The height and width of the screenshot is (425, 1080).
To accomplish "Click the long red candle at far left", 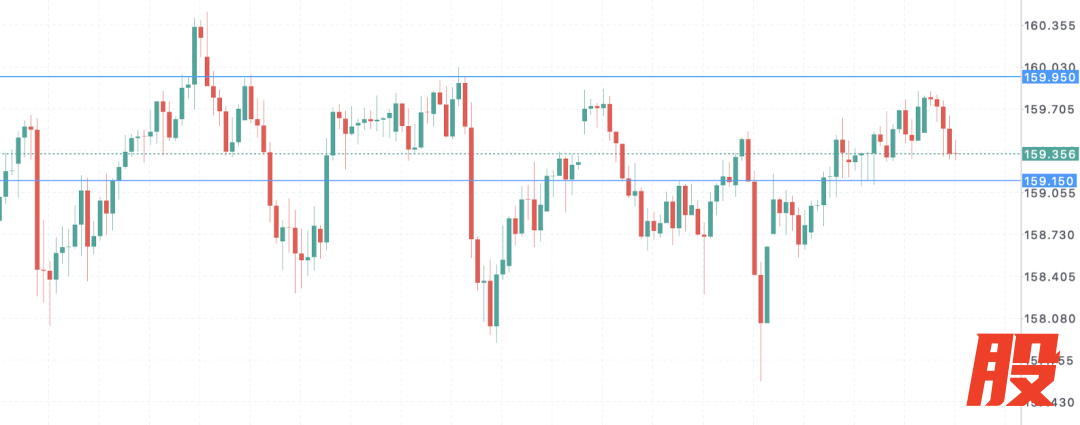I will (x=36, y=198).
